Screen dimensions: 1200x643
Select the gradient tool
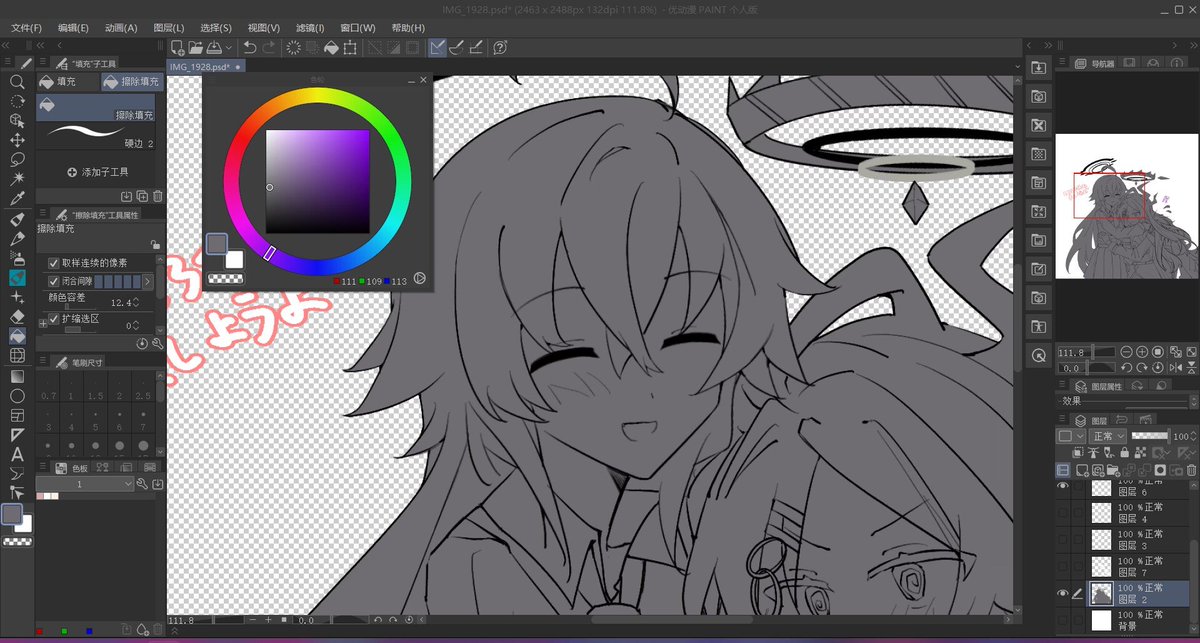[x=17, y=376]
